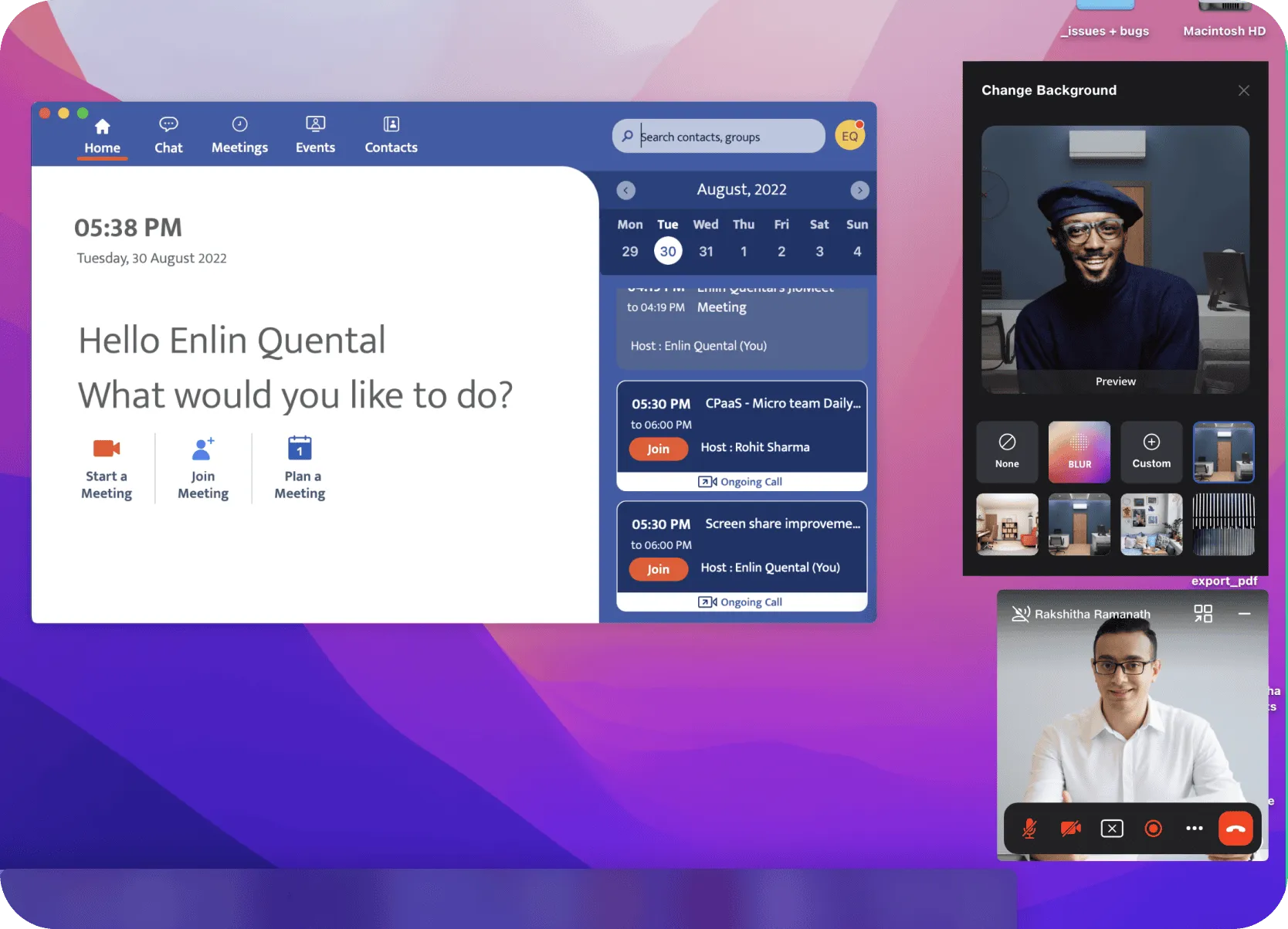Select the None background option
The image size is (1288, 929).
pos(1007,452)
